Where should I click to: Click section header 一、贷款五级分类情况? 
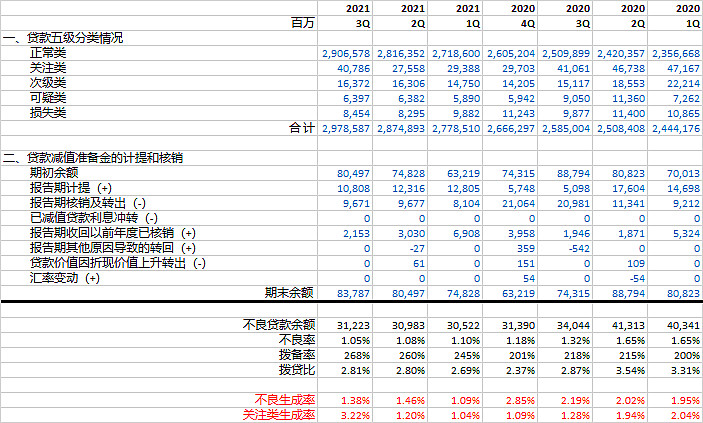(63, 38)
